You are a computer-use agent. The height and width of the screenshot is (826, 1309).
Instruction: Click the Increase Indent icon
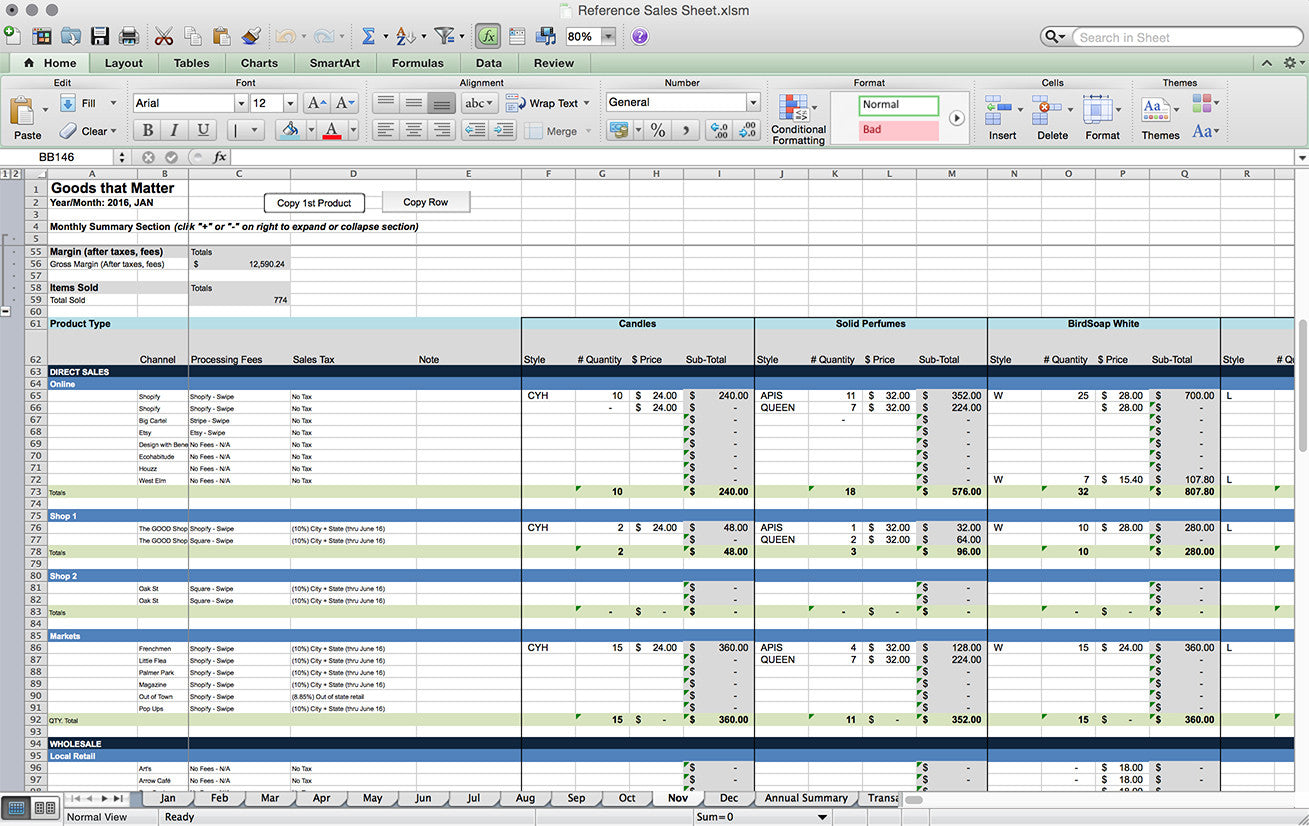pyautogui.click(x=503, y=130)
